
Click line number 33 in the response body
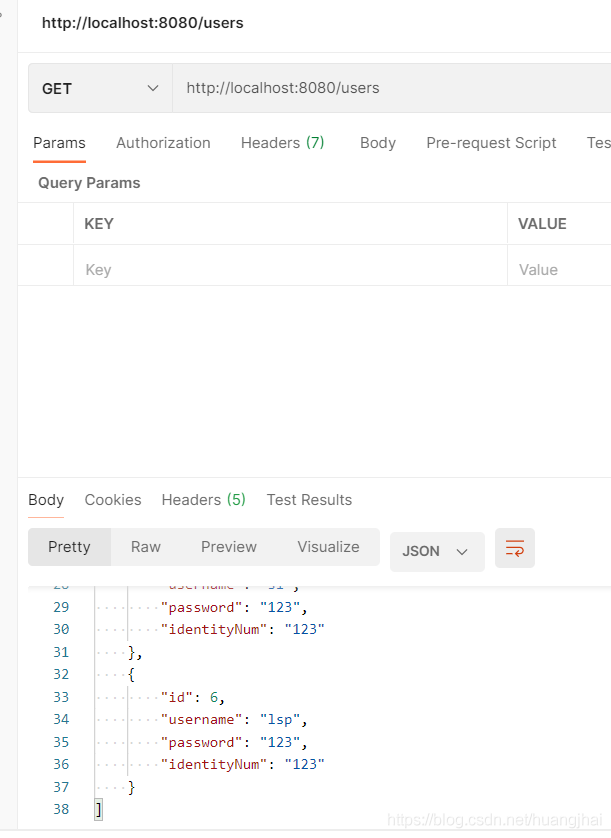(60, 696)
